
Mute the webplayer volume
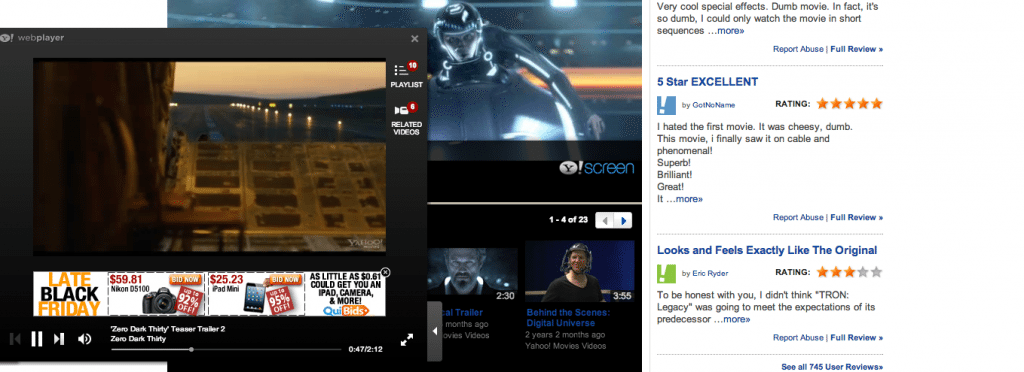coord(84,339)
